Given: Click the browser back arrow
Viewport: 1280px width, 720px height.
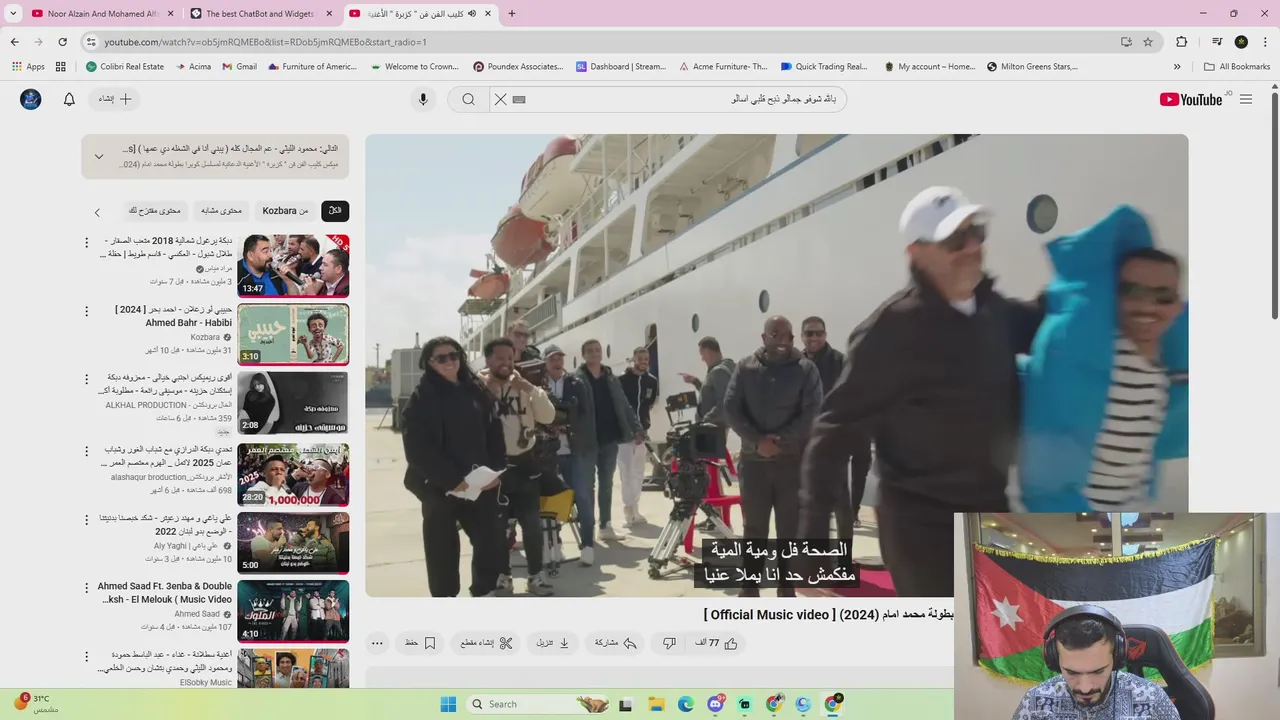Looking at the screenshot, I should 14,42.
